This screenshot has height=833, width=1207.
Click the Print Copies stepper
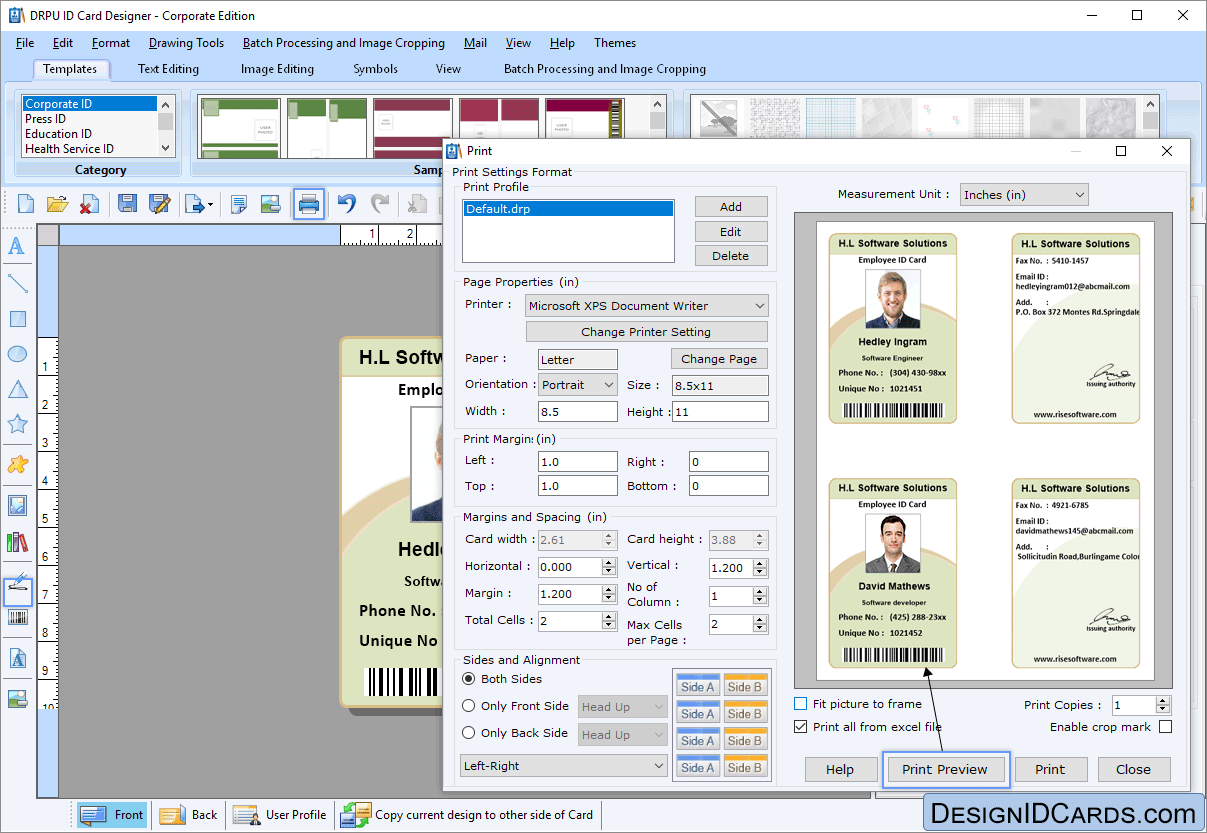1163,705
